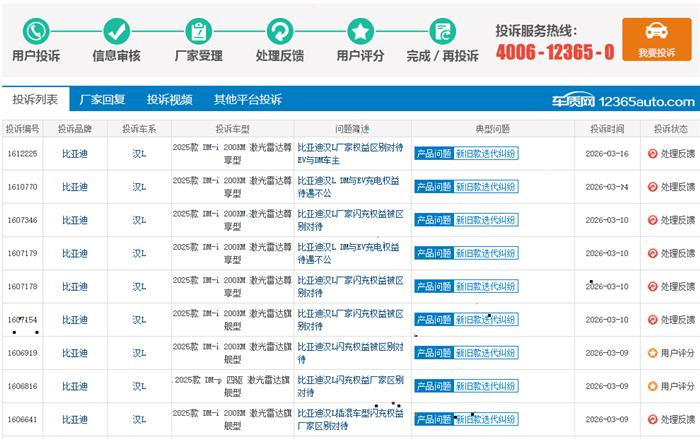
Task: Open 比亚迪 brand link in first row
Action: pos(75,154)
